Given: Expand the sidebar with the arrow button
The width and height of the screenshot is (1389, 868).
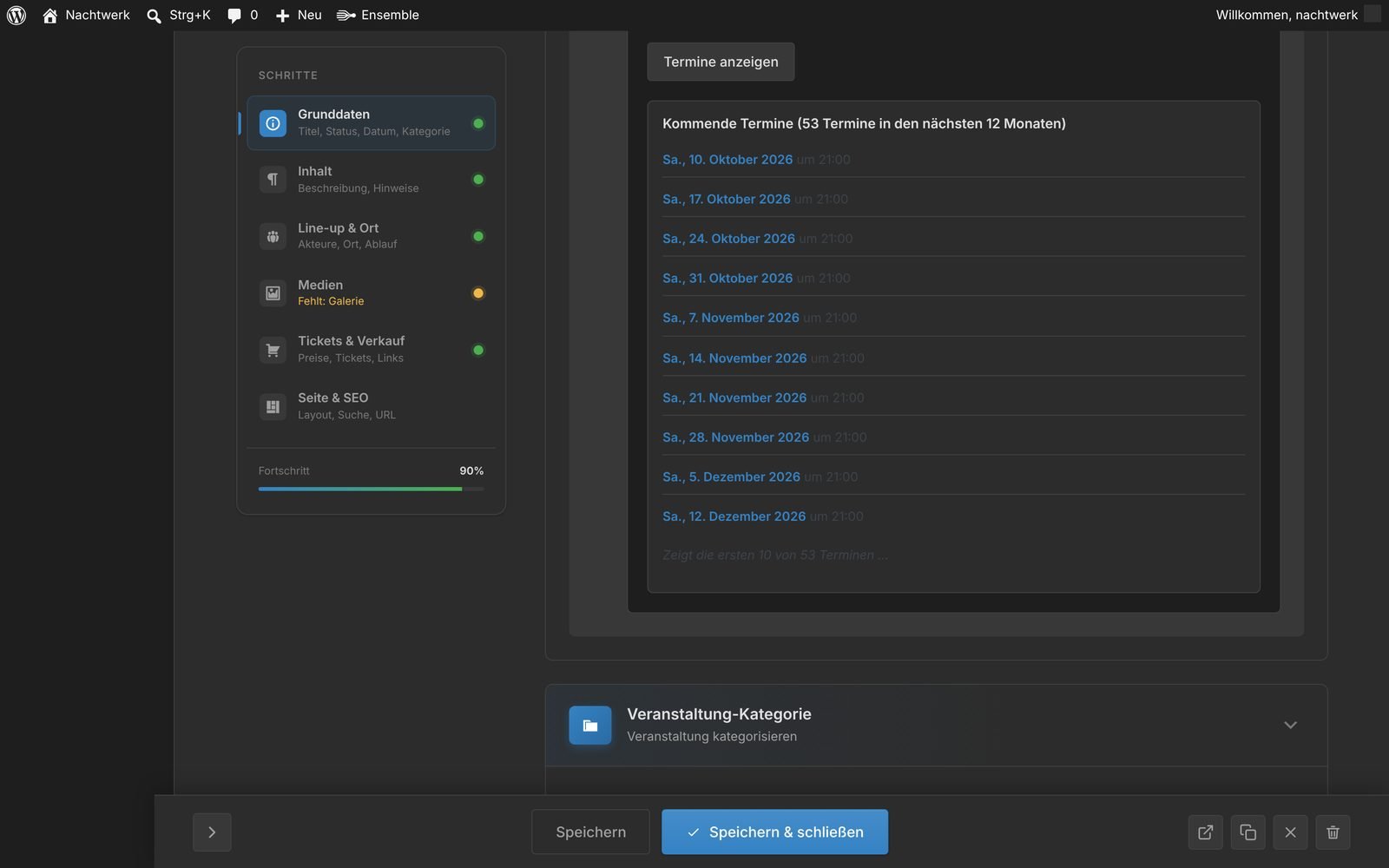Looking at the screenshot, I should [212, 832].
